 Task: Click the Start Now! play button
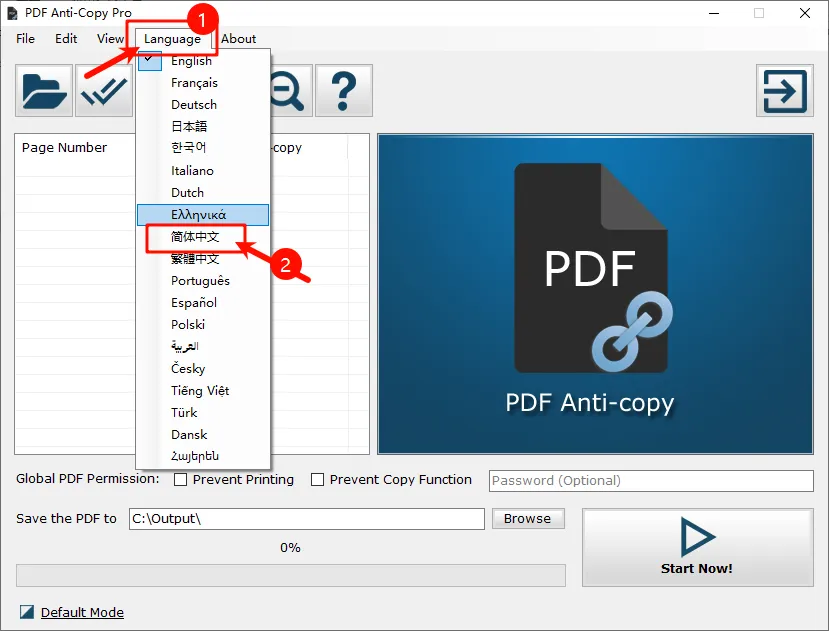pos(697,547)
